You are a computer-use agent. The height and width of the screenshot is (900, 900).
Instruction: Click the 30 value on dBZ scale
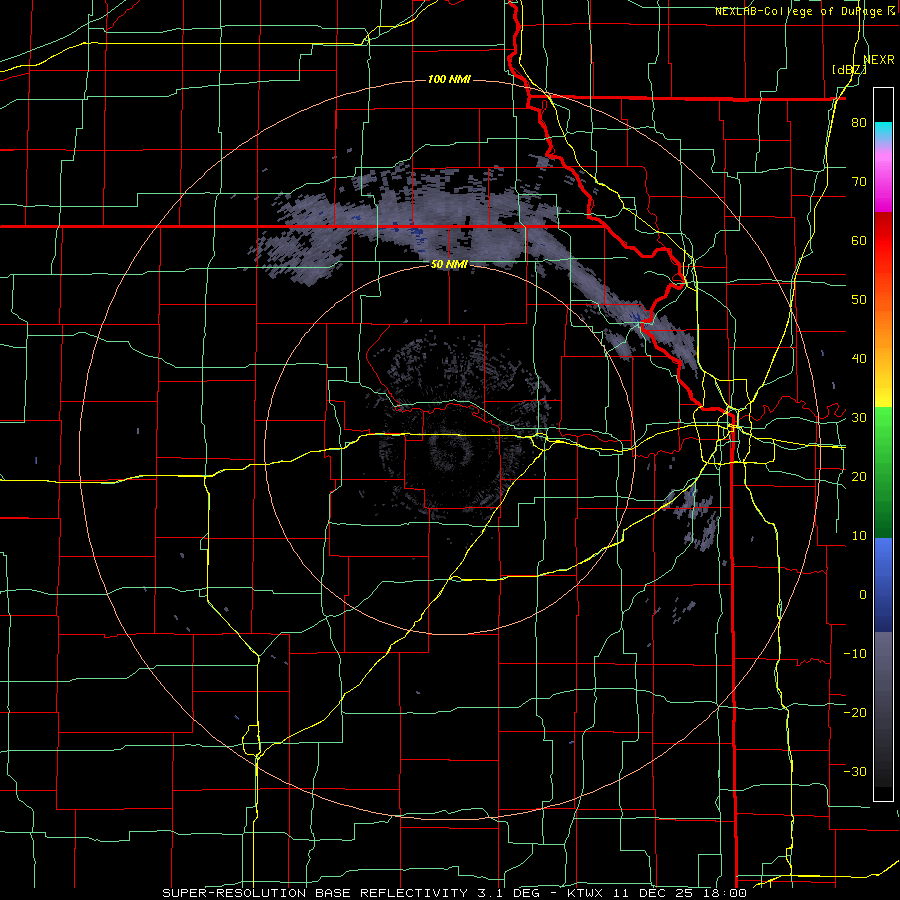[859, 417]
